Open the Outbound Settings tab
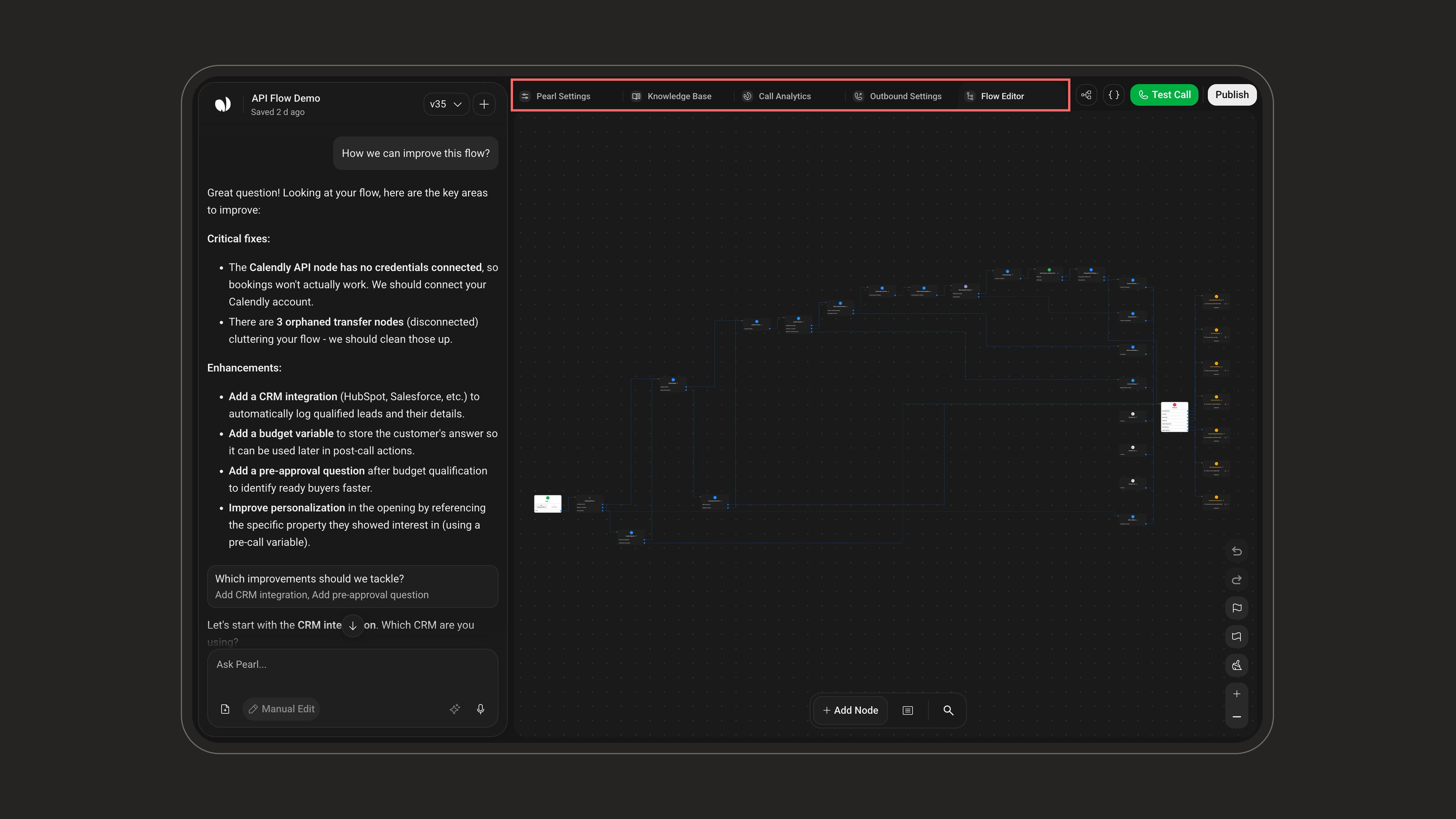This screenshot has height=819, width=1456. pyautogui.click(x=898, y=96)
